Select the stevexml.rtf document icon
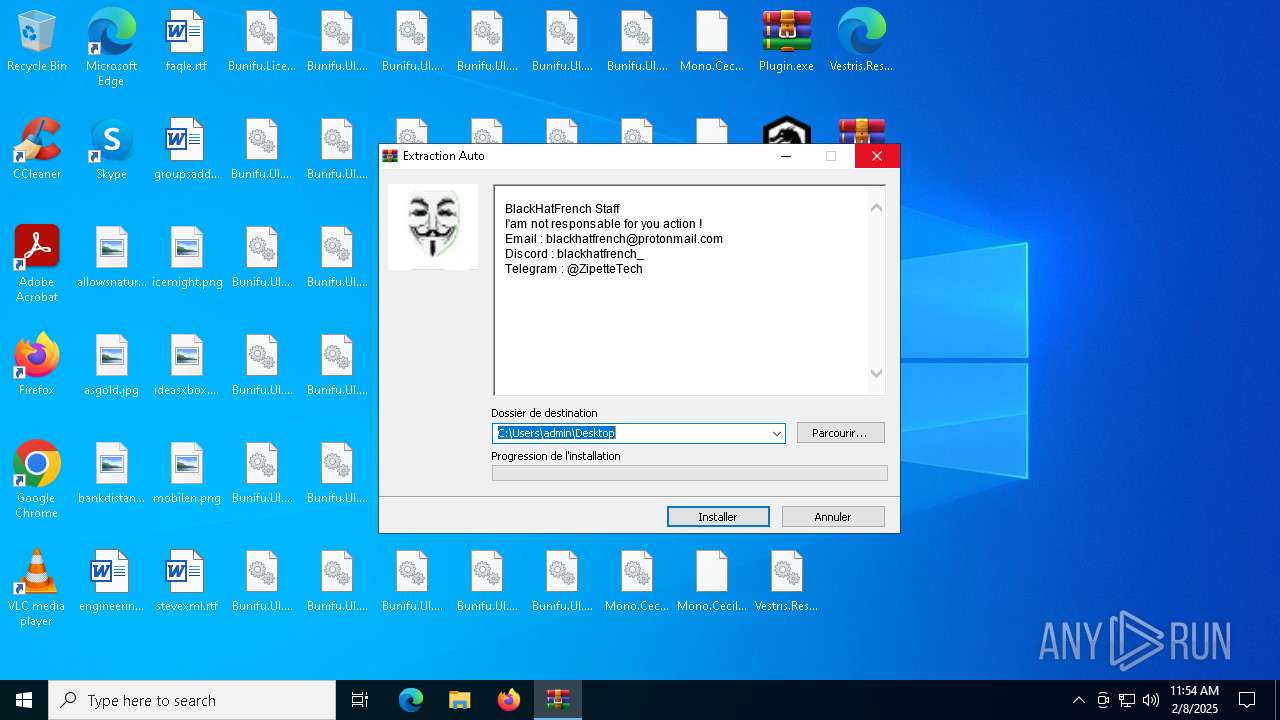 click(186, 581)
